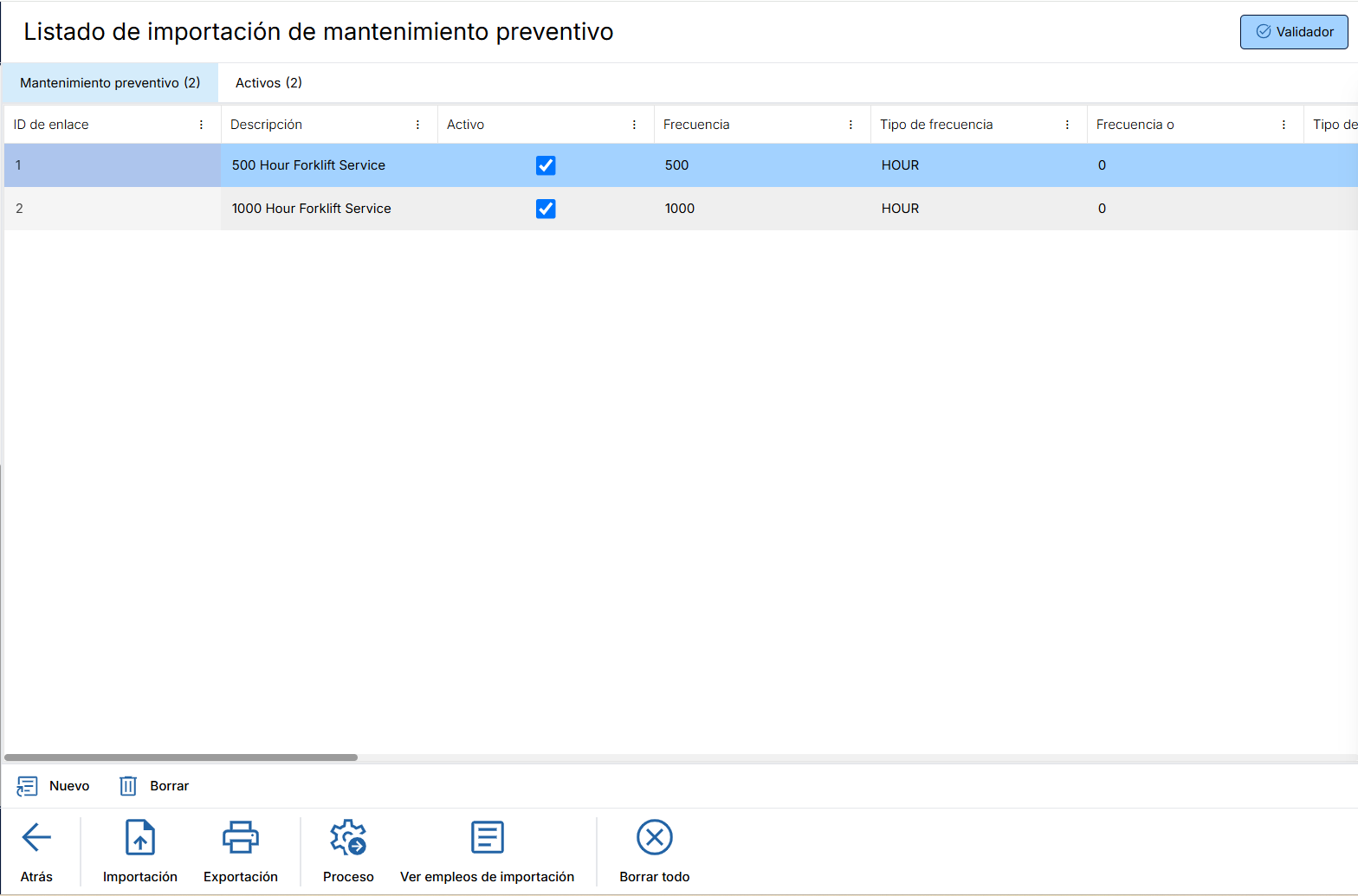
Task: Click 'Frecuencia o' value 0 in 500 Hour row
Action: [x=1102, y=165]
